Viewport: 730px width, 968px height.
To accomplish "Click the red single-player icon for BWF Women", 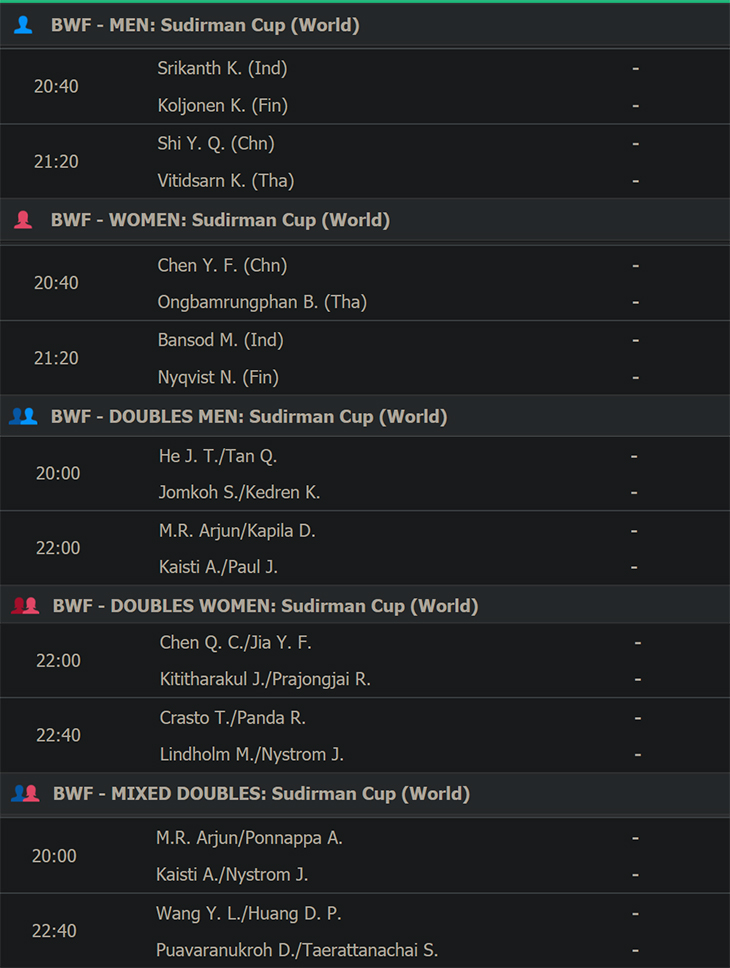I will [23, 220].
